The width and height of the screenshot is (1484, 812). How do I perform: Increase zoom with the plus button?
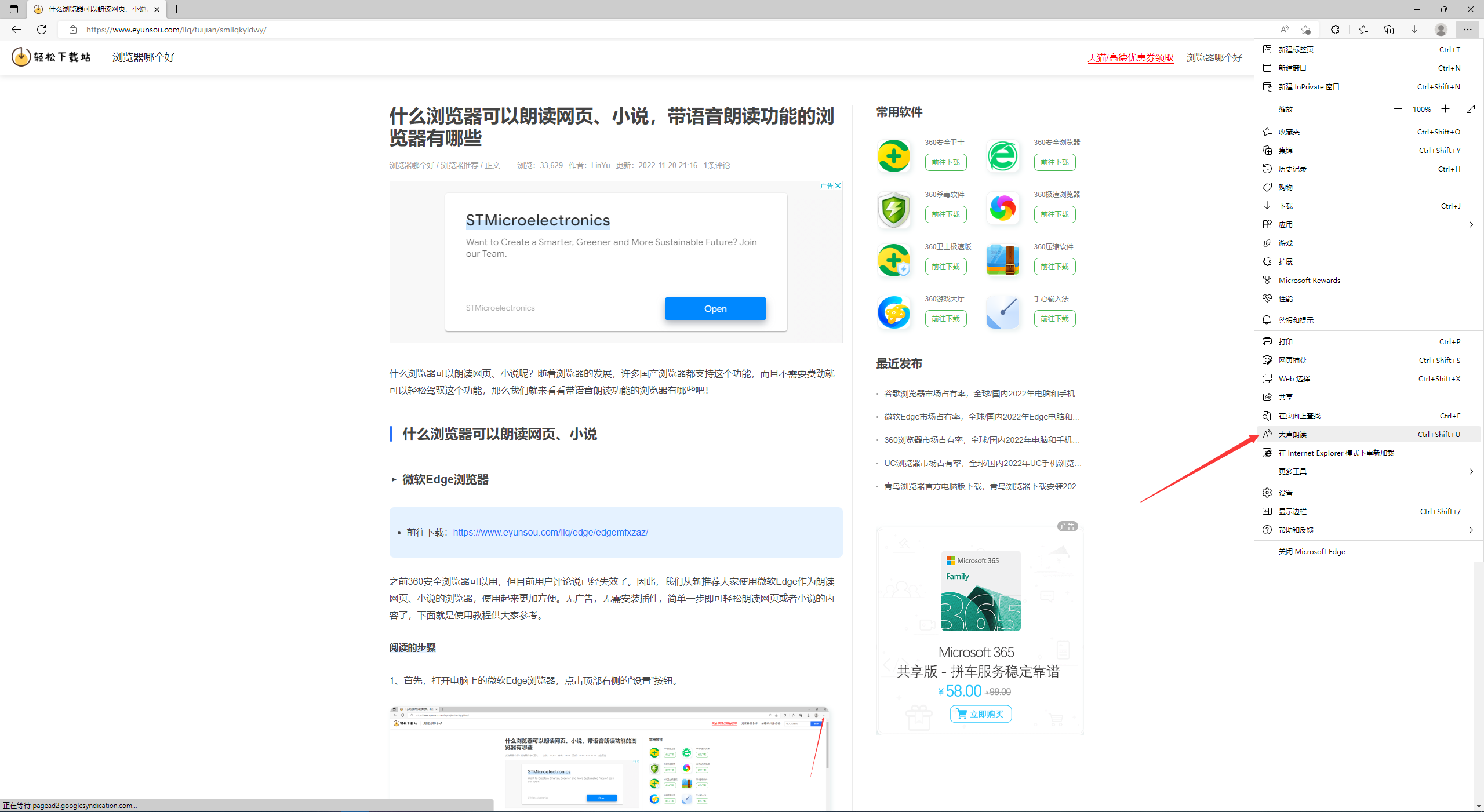click(1445, 109)
